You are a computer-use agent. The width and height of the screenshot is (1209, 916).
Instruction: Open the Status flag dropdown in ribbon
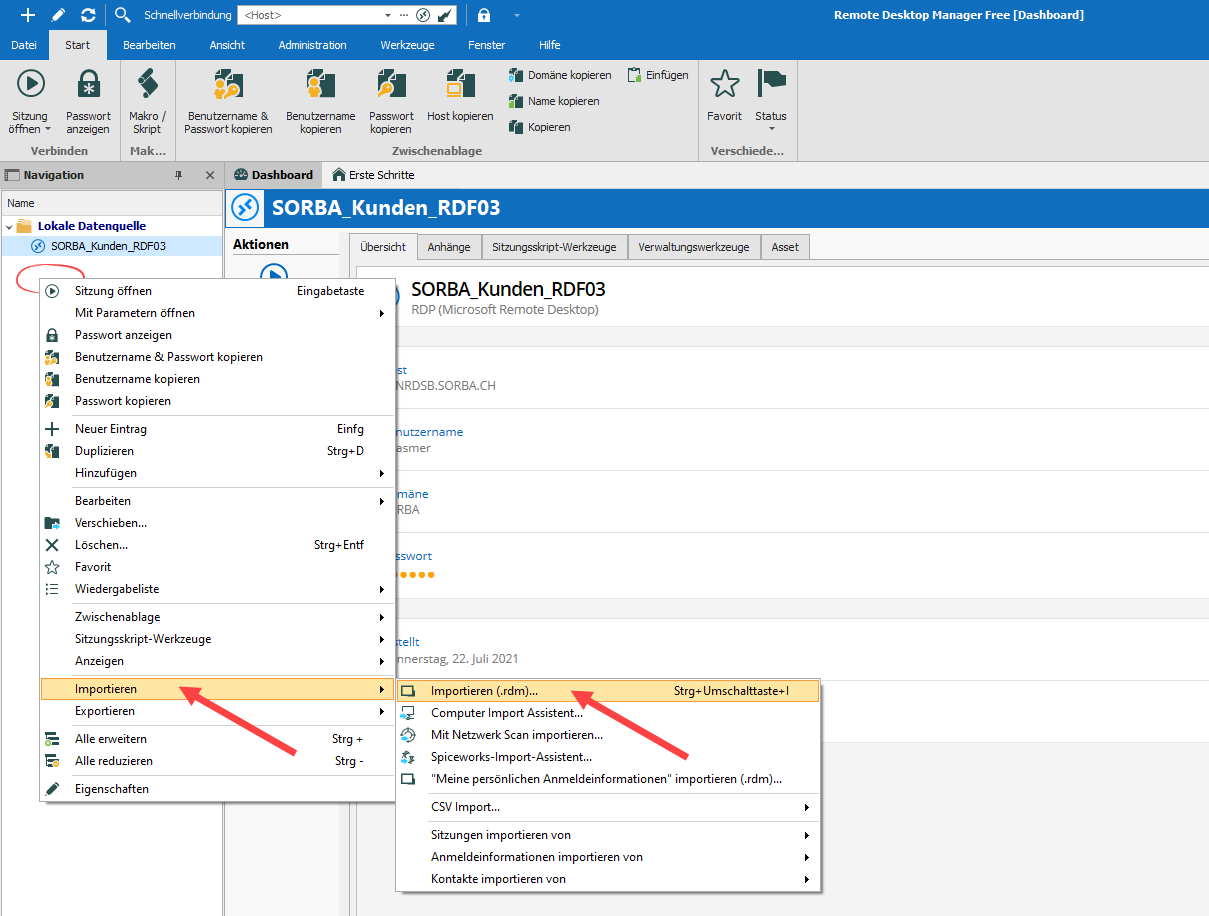click(771, 101)
